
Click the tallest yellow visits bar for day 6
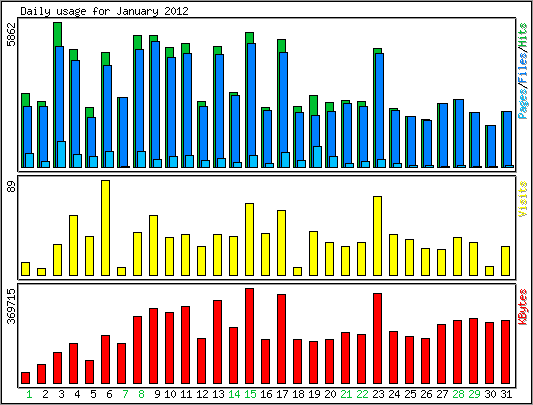point(105,228)
